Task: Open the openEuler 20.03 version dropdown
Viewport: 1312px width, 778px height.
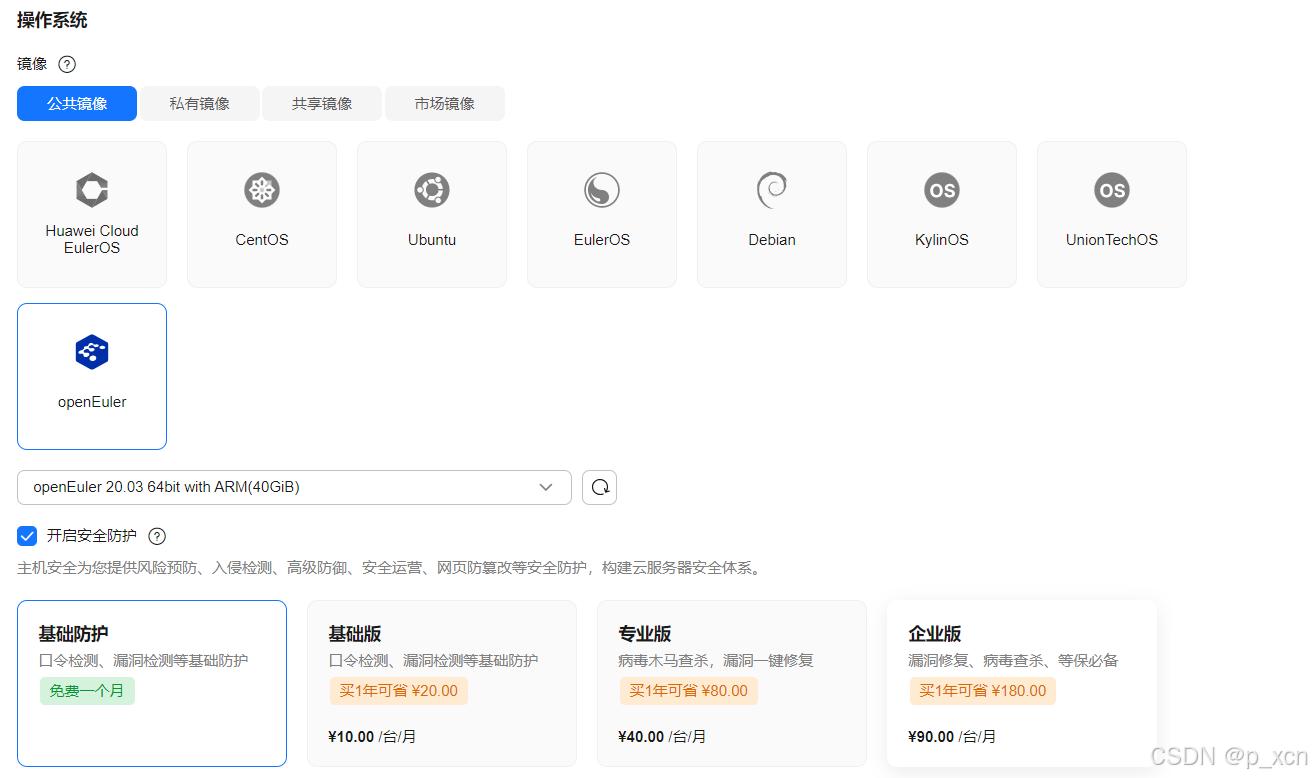Action: 294,487
